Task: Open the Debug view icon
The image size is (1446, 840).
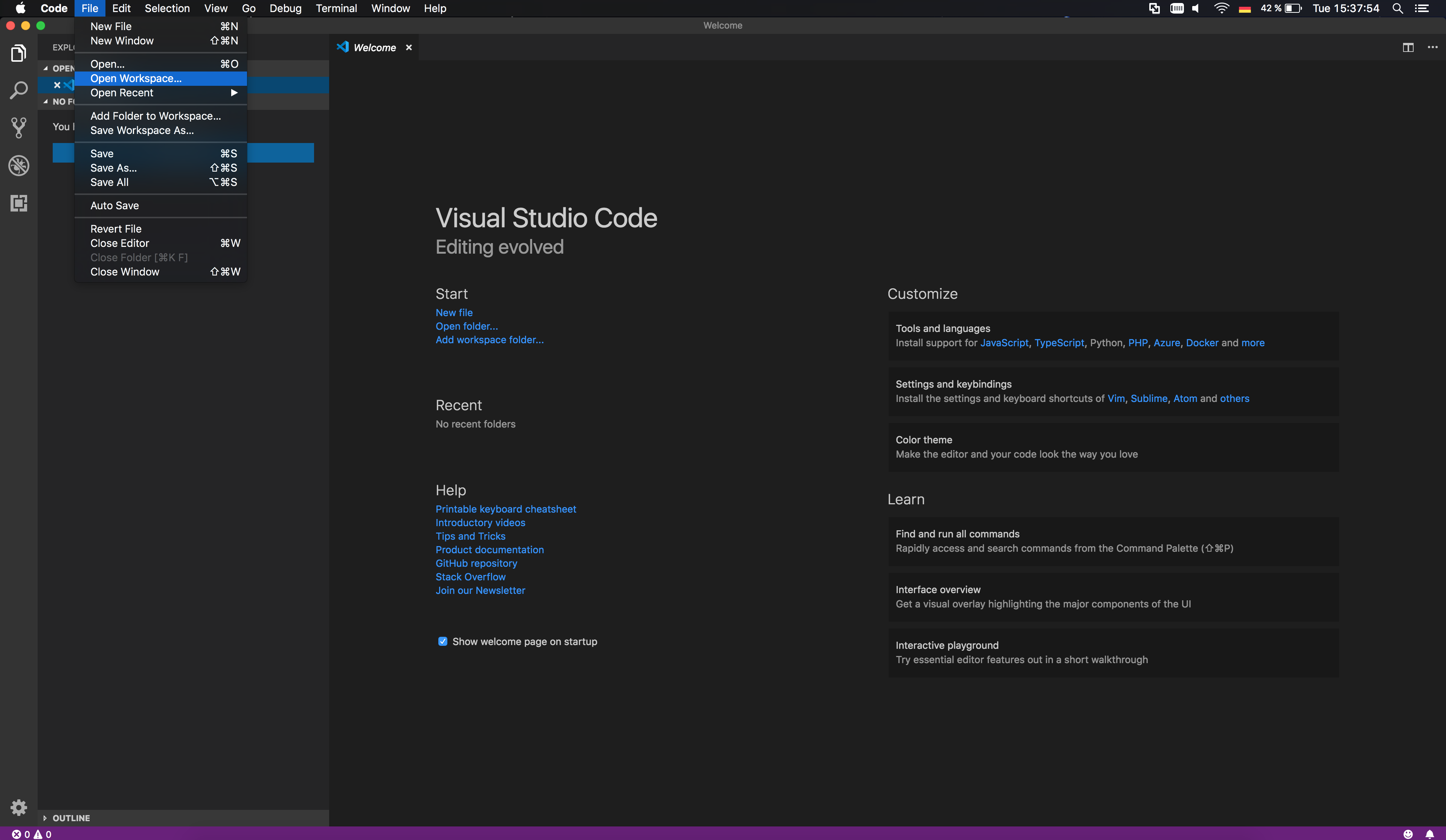Action: [x=18, y=166]
